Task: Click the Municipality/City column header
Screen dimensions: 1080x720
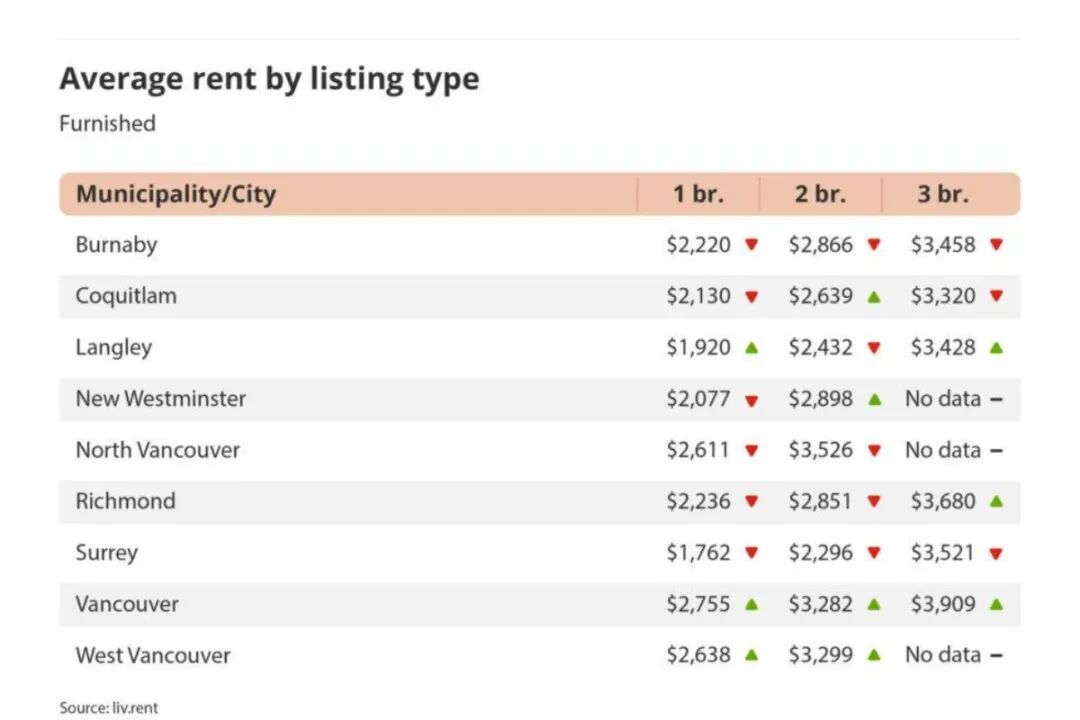Action: [176, 194]
